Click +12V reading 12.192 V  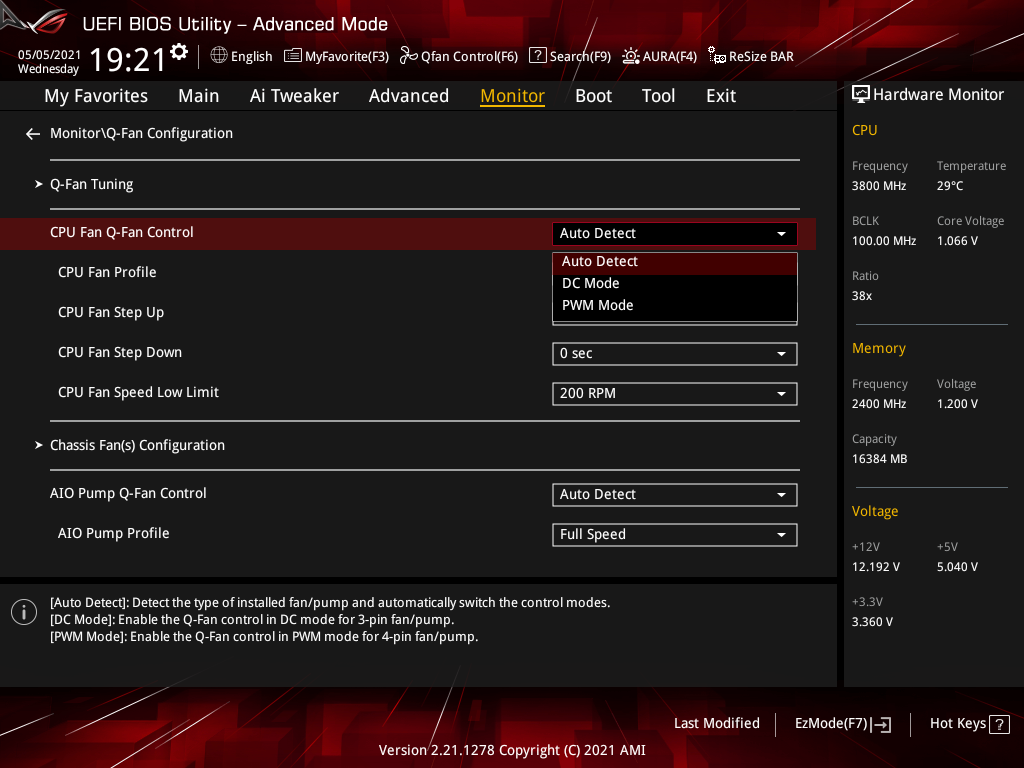pyautogui.click(x=876, y=567)
